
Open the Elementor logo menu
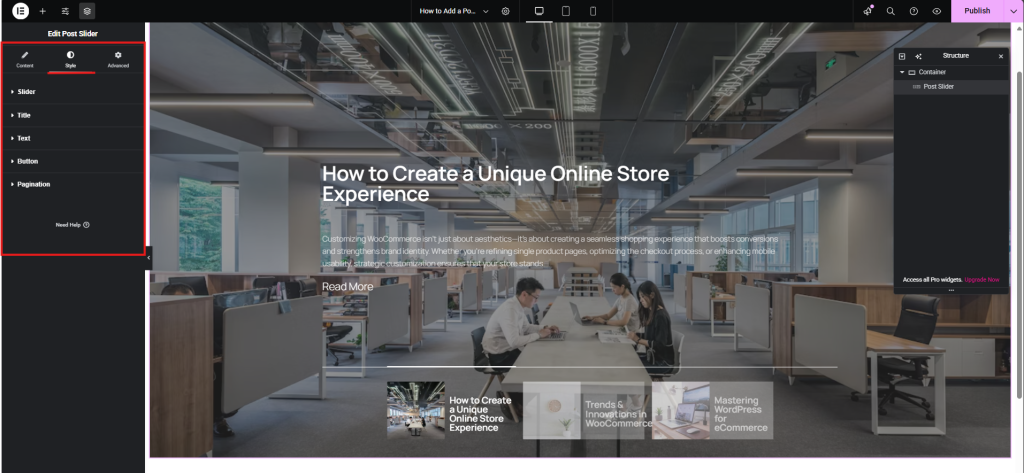click(x=19, y=11)
